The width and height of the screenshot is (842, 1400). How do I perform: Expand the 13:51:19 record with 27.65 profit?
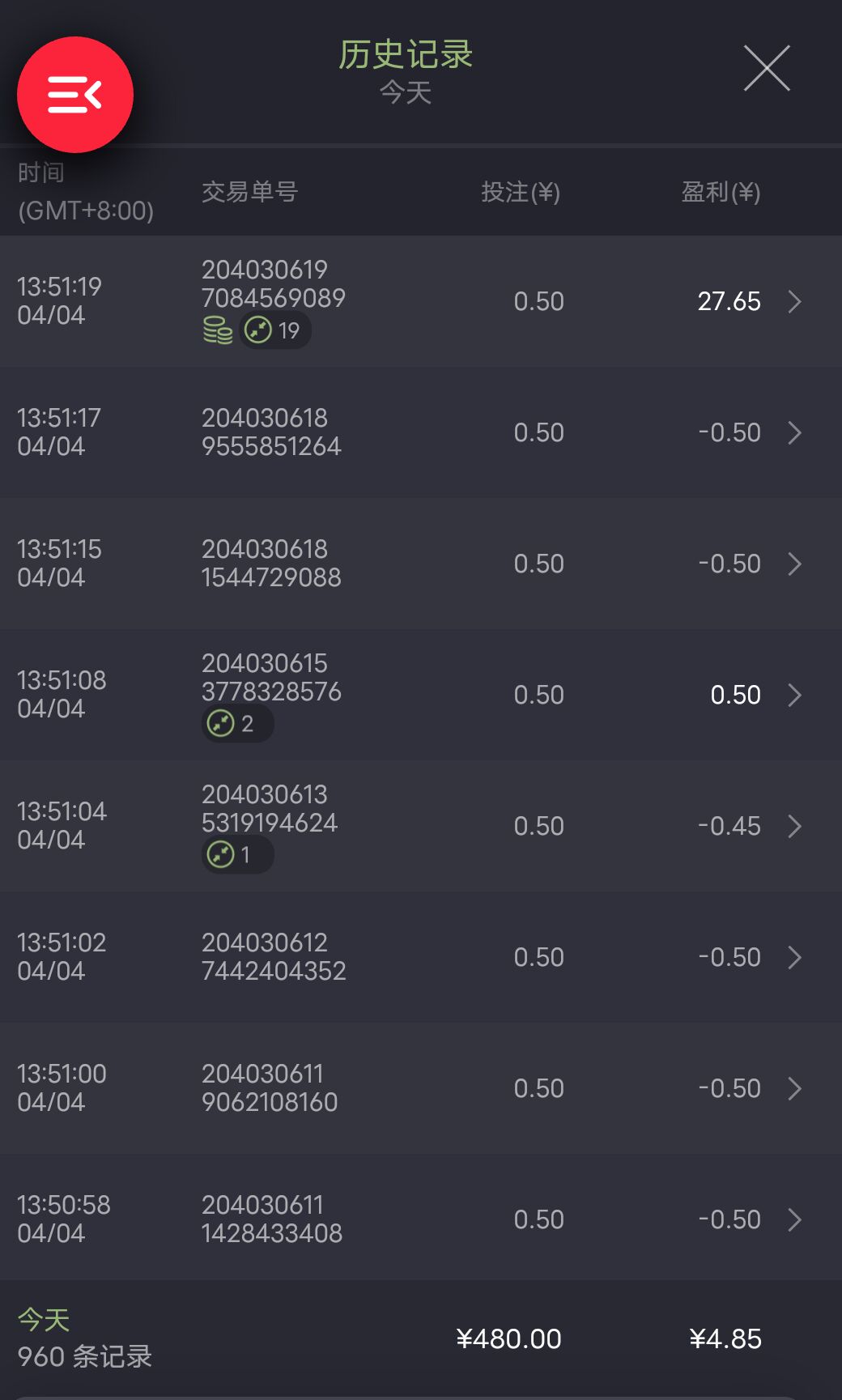[x=794, y=302]
